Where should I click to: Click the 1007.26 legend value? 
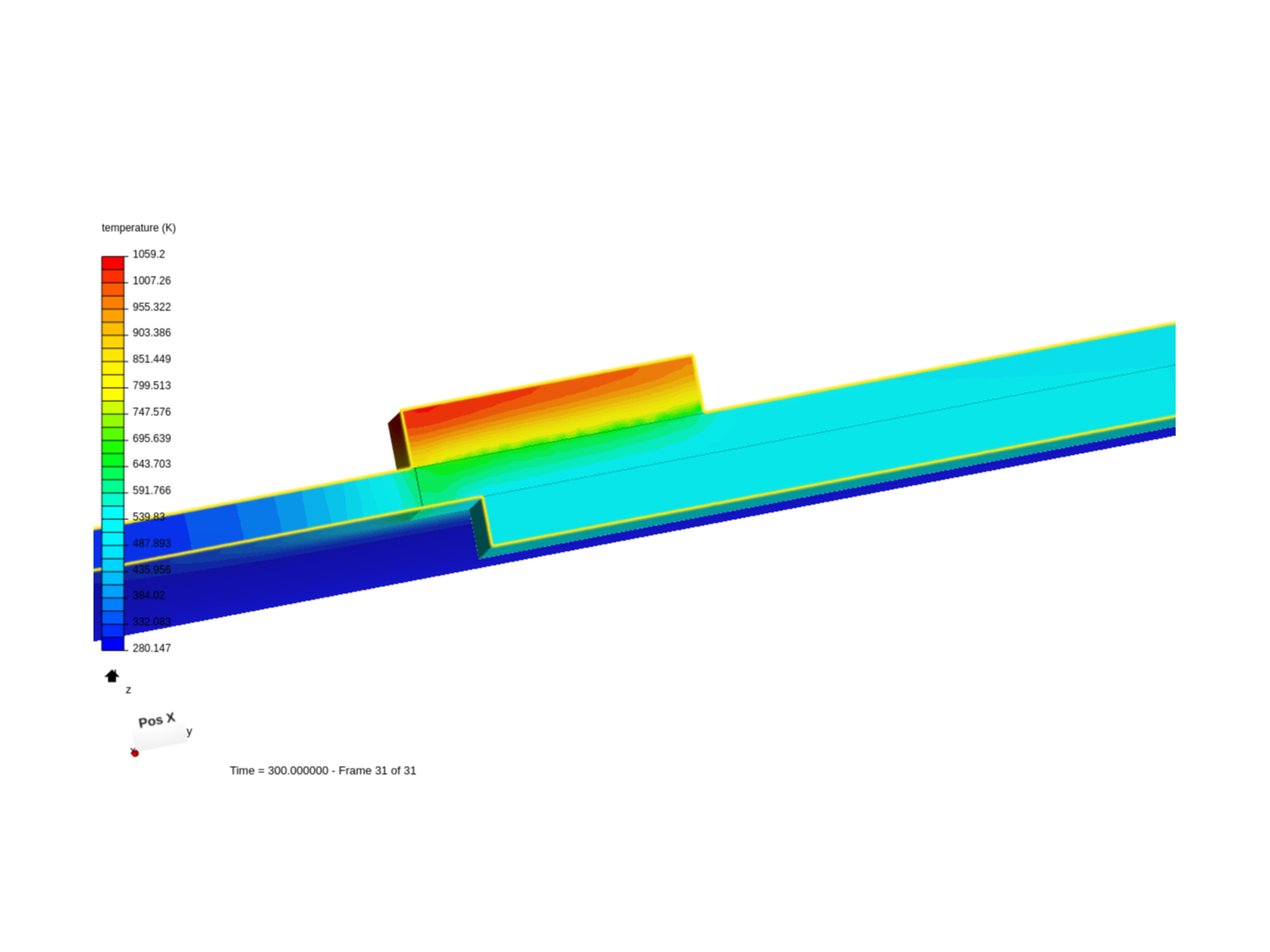point(152,280)
